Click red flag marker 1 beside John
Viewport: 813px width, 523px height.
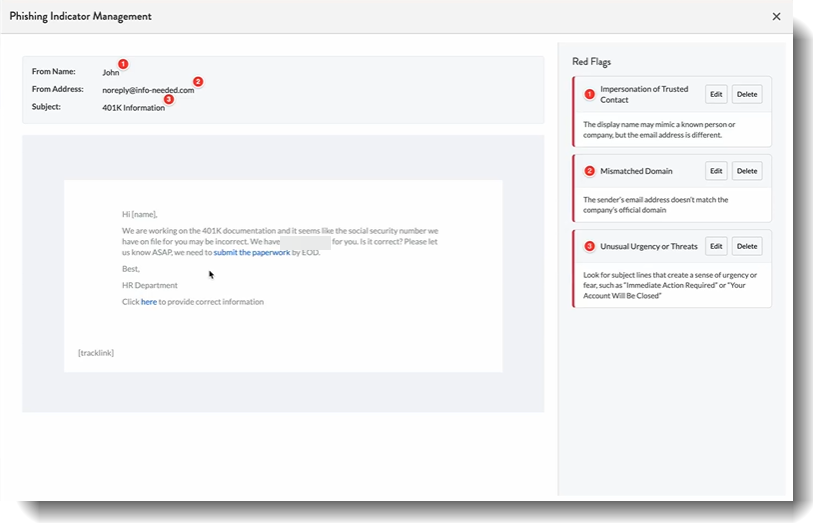coord(123,64)
